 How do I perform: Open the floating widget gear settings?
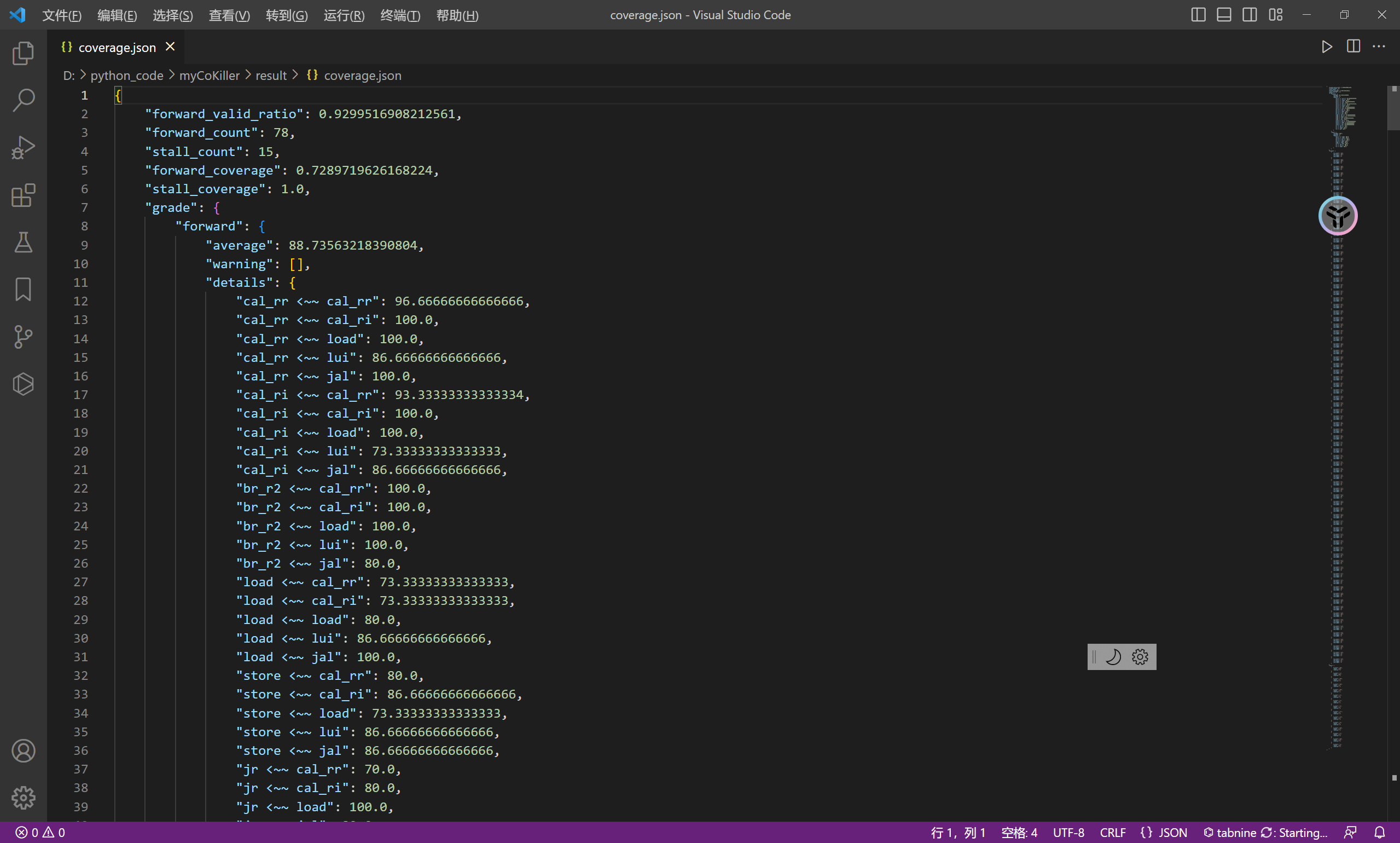pos(1140,657)
